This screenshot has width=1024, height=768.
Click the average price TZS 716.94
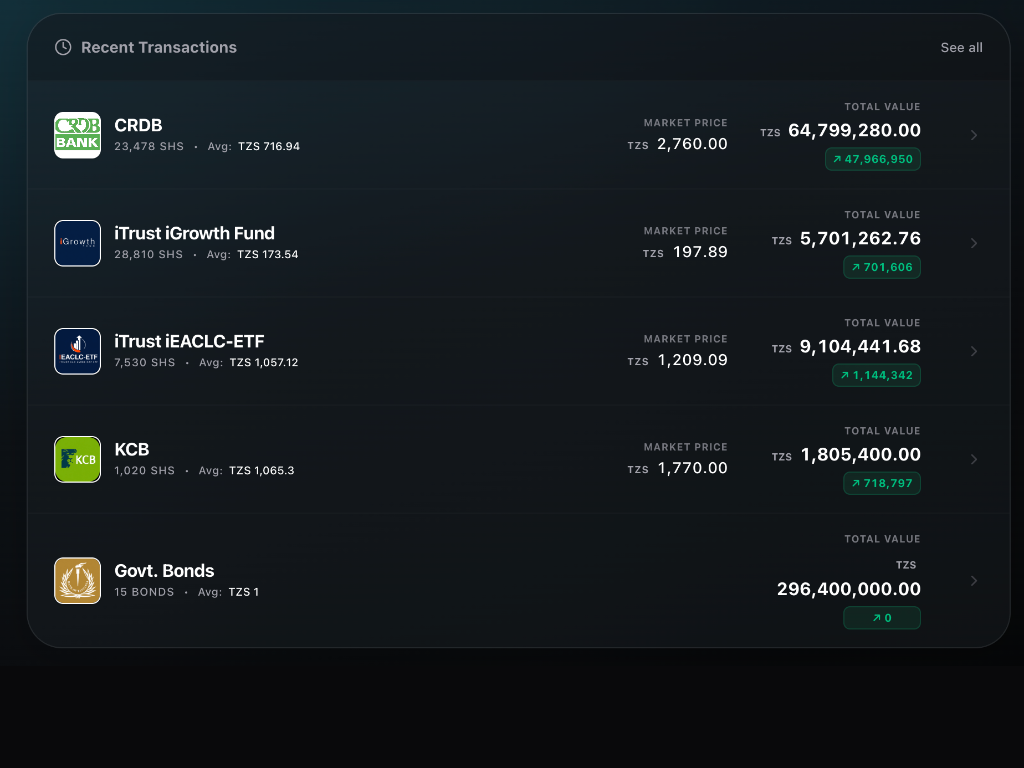tap(269, 146)
